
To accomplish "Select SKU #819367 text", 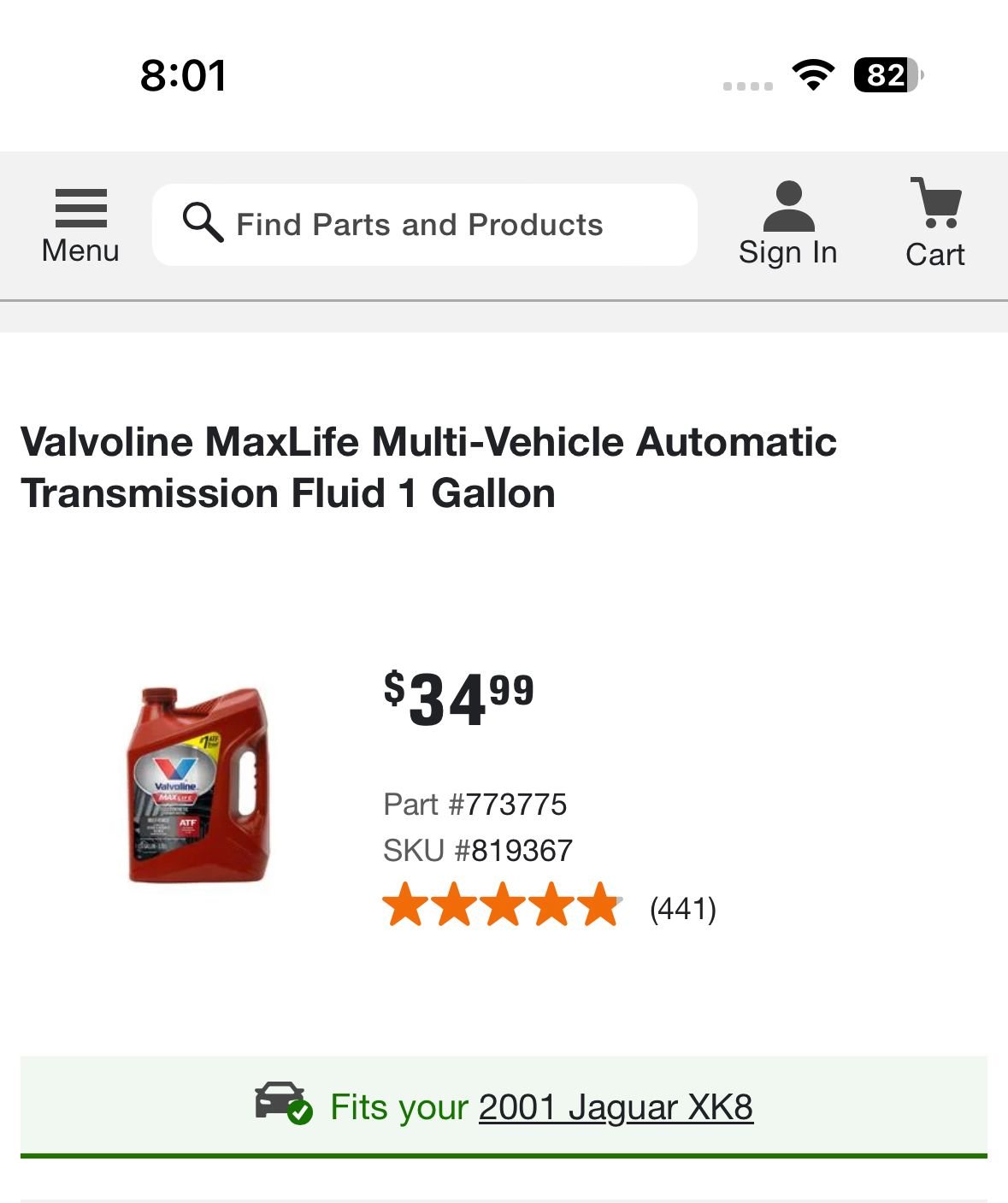I will [477, 850].
